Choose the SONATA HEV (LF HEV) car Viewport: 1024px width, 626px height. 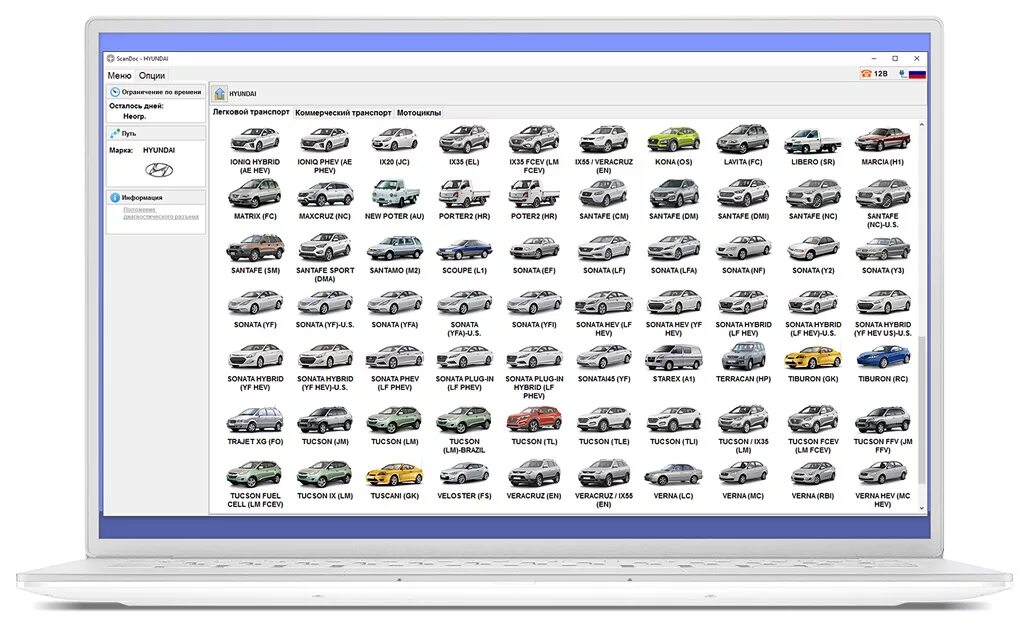603,312
